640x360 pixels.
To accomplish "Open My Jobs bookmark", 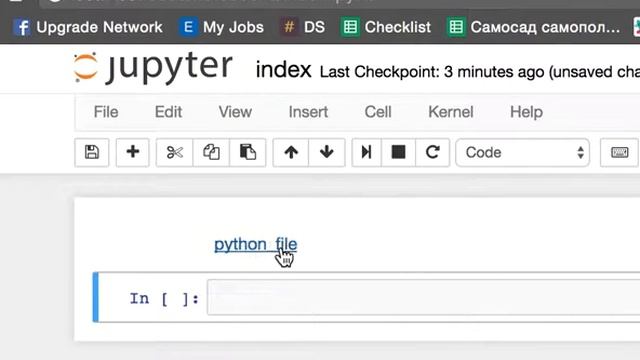I will (x=222, y=27).
